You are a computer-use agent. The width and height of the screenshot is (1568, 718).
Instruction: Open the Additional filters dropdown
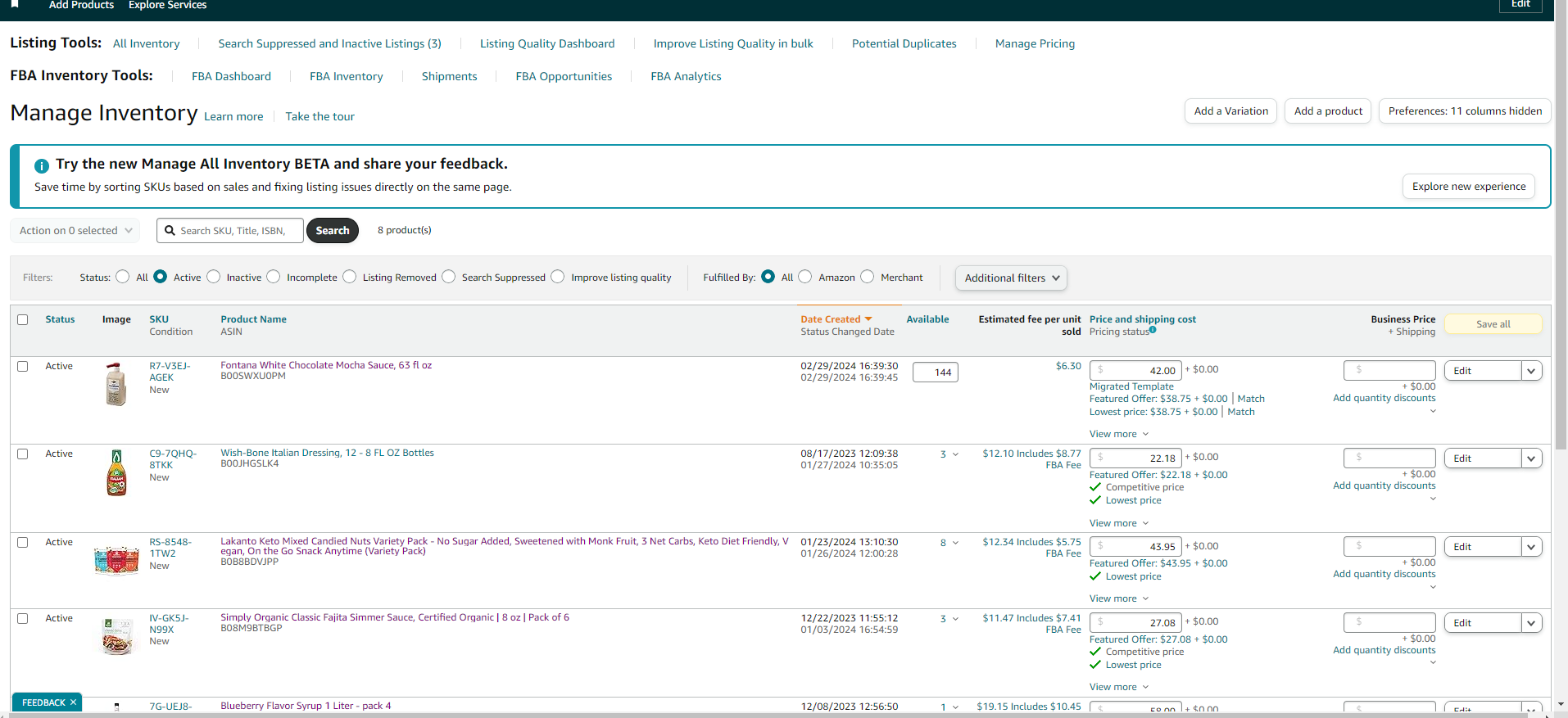point(1011,278)
